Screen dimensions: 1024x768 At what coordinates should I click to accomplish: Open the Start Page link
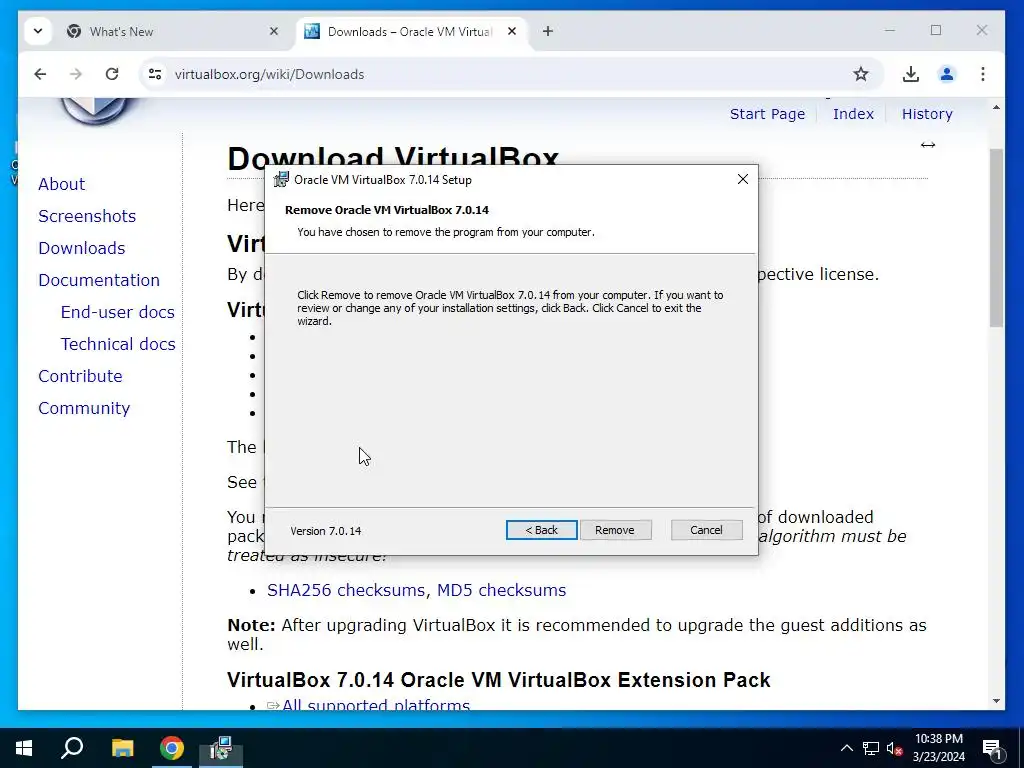pyautogui.click(x=767, y=114)
